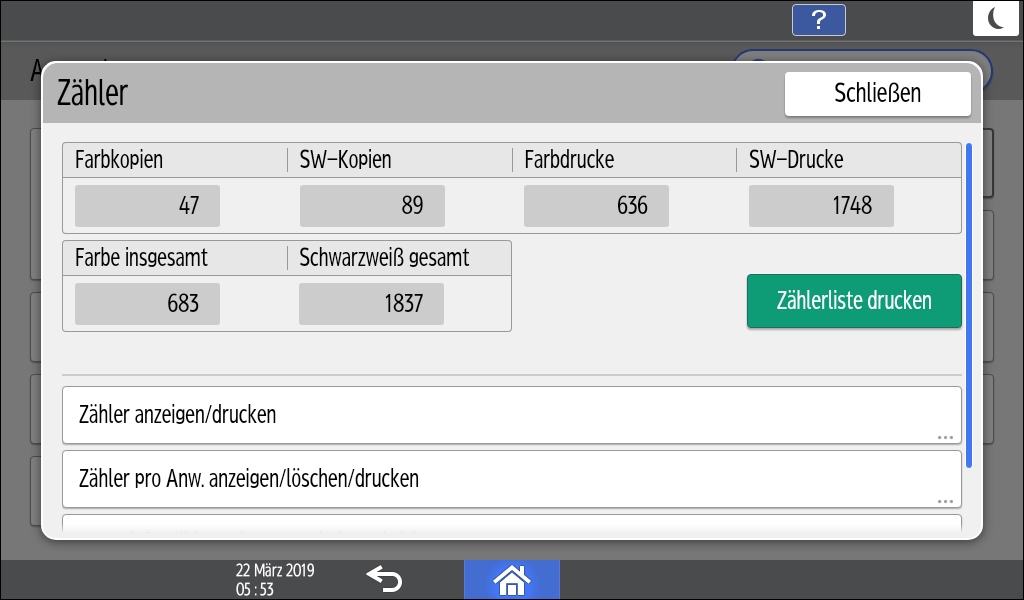Image resolution: width=1024 pixels, height=600 pixels.
Task: Tap the Farbkopien counter showing 47
Action: (x=146, y=206)
